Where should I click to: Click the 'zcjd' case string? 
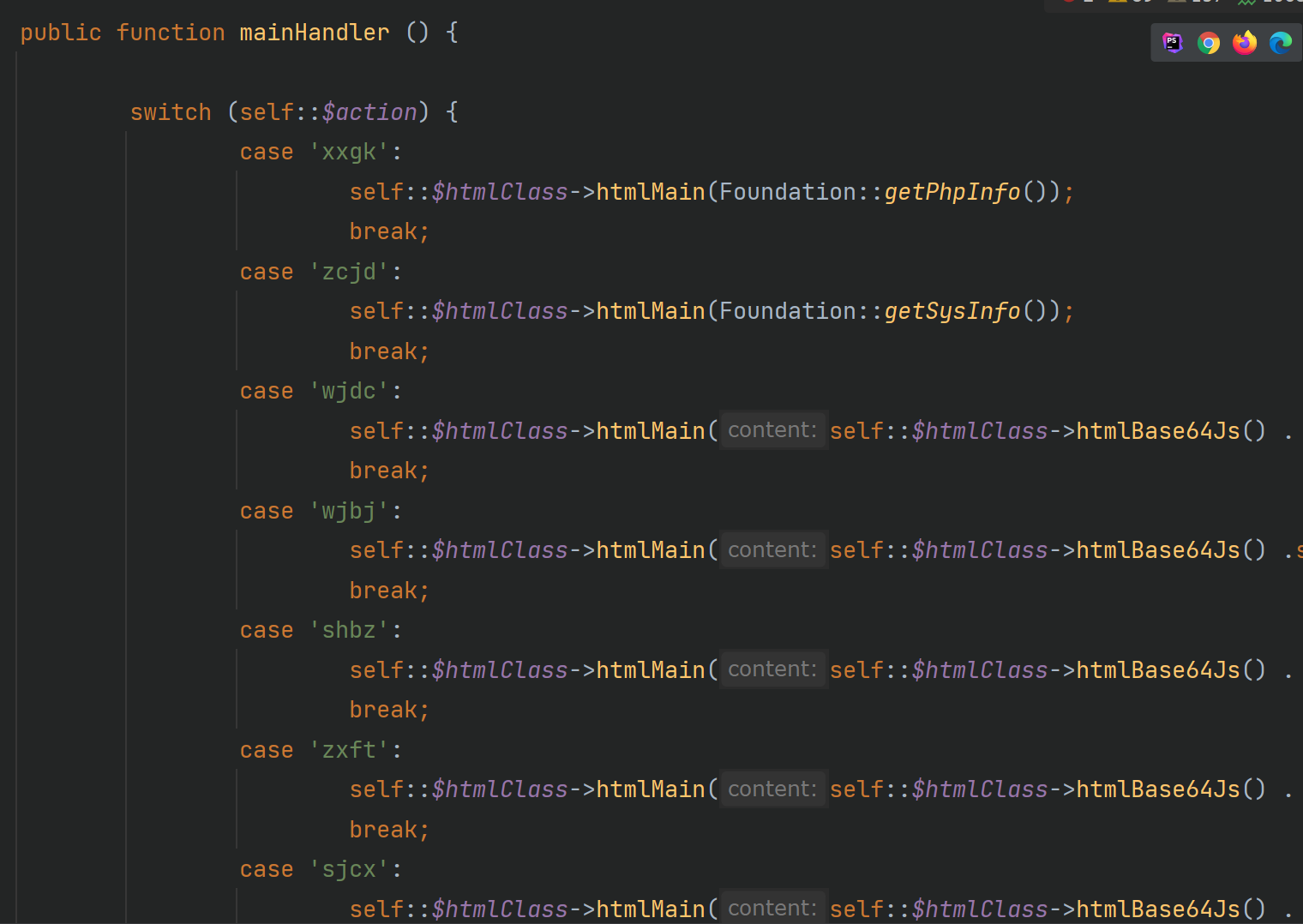pyautogui.click(x=349, y=272)
